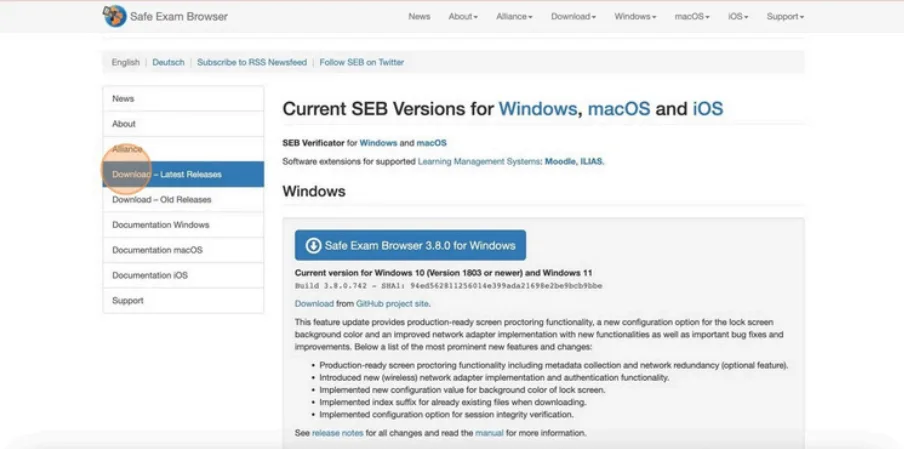
Task: Click the iOS link in the page heading
Action: pos(707,109)
